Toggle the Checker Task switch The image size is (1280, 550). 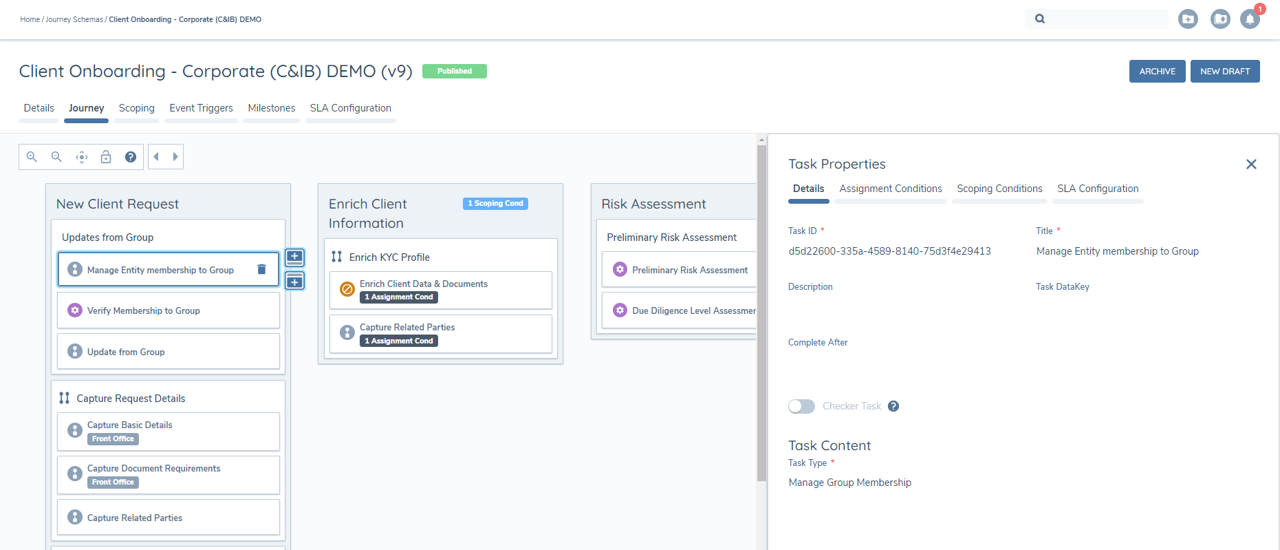(801, 406)
